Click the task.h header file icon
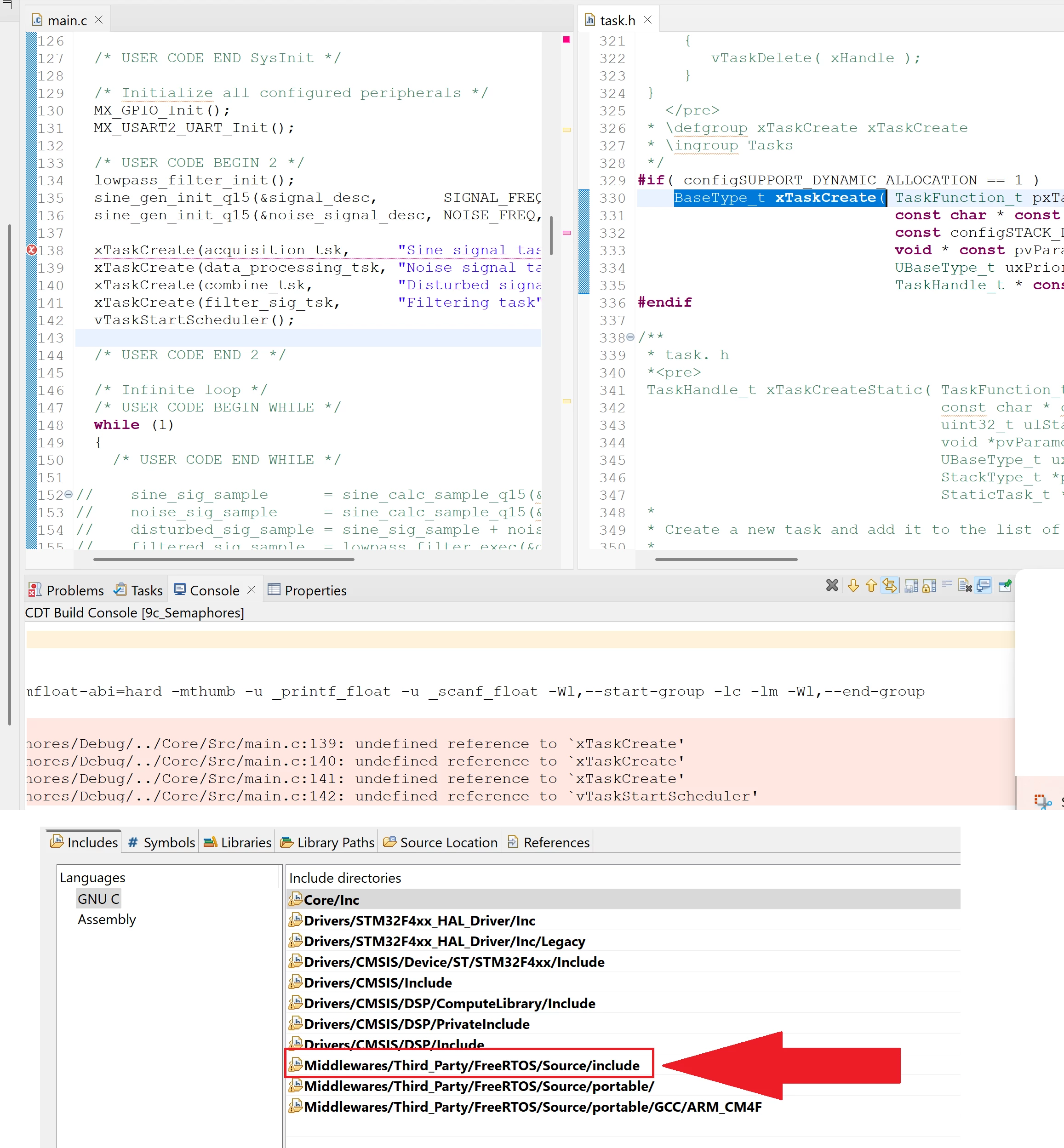This screenshot has width=1064, height=1148. 589,20
